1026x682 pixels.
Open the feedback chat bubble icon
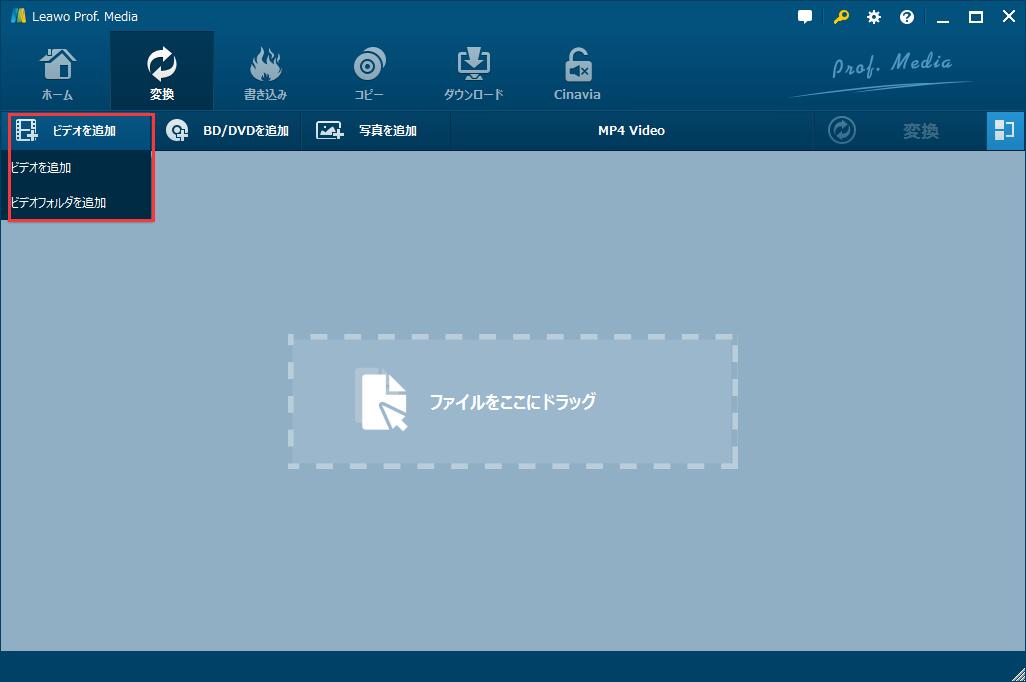(805, 16)
